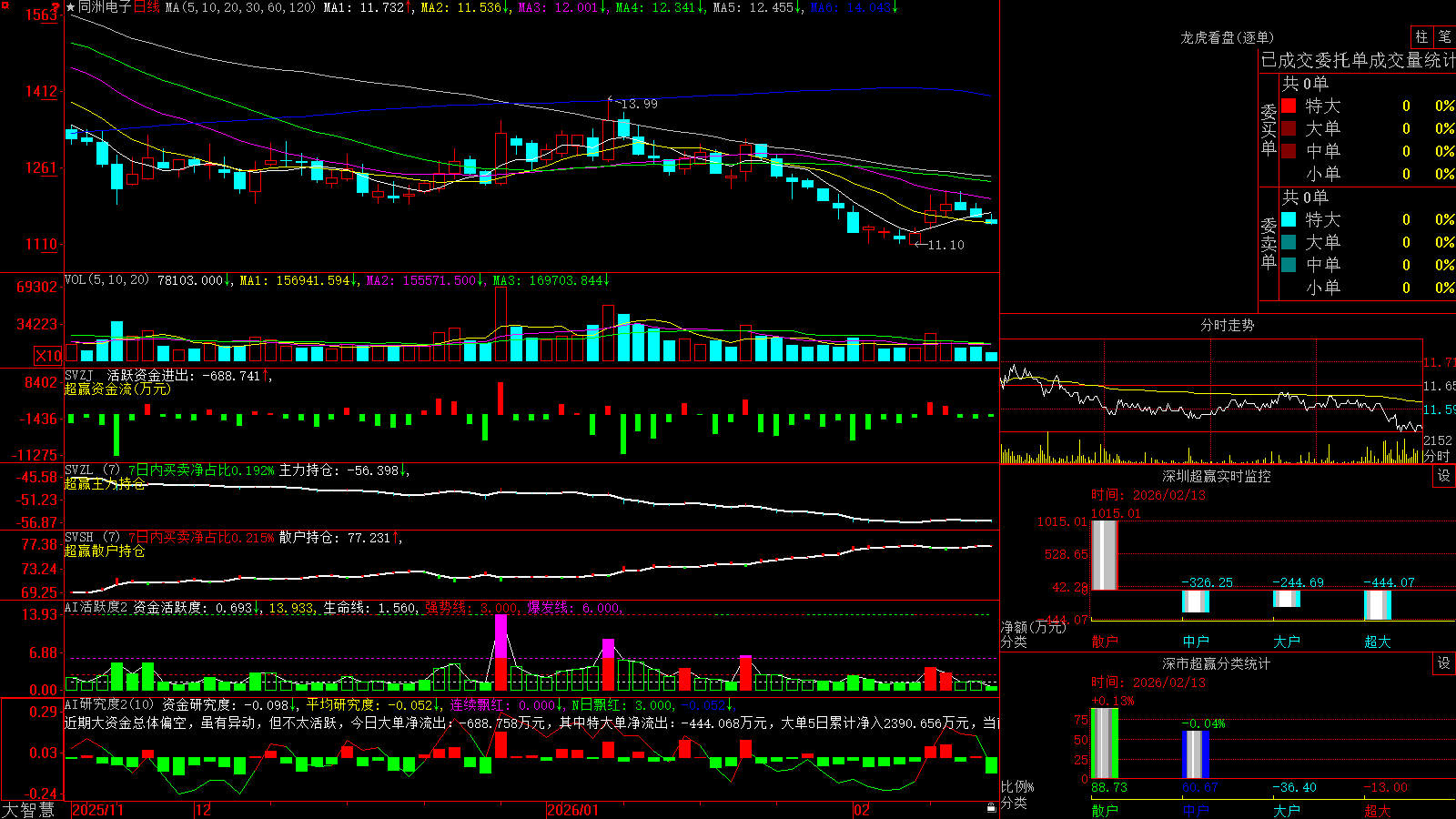Screen dimensions: 1456x819
Task: Click the 13.99 high price marker
Action: point(639,104)
